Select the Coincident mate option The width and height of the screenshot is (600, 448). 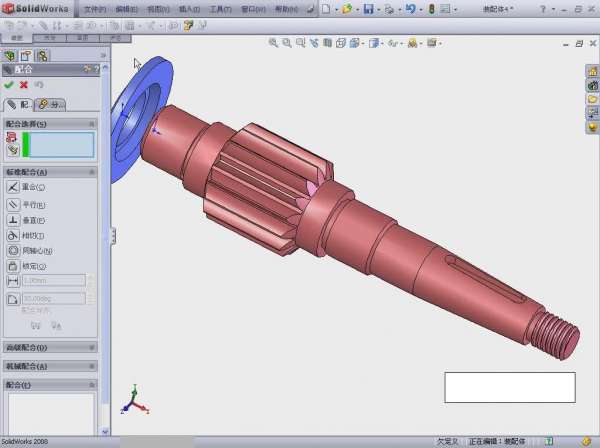(x=13, y=187)
